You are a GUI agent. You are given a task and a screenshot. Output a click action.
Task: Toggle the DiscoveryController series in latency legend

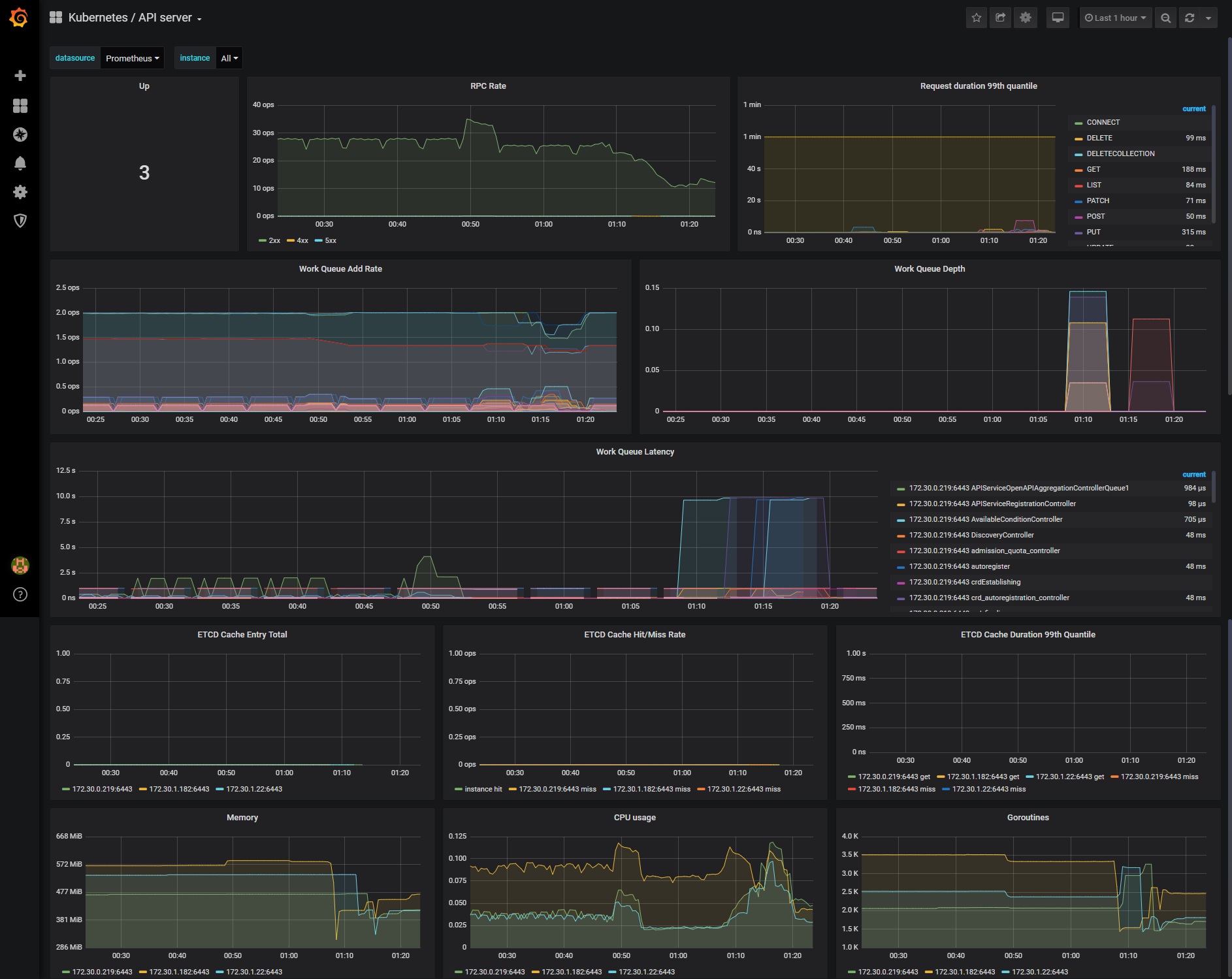pos(971,536)
